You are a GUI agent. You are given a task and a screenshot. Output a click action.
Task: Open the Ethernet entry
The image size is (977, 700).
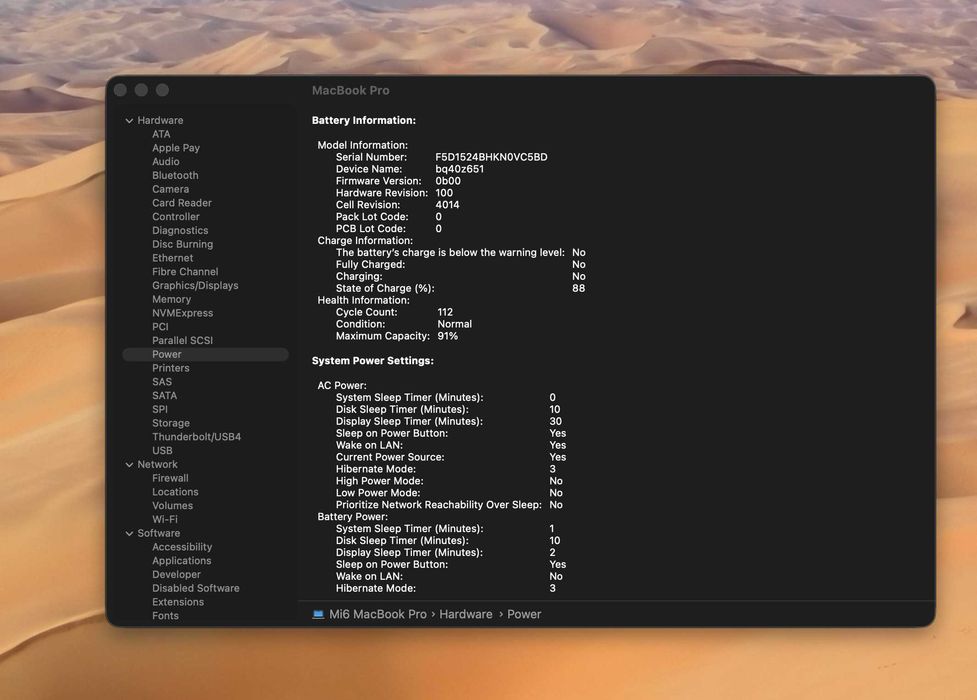point(173,257)
